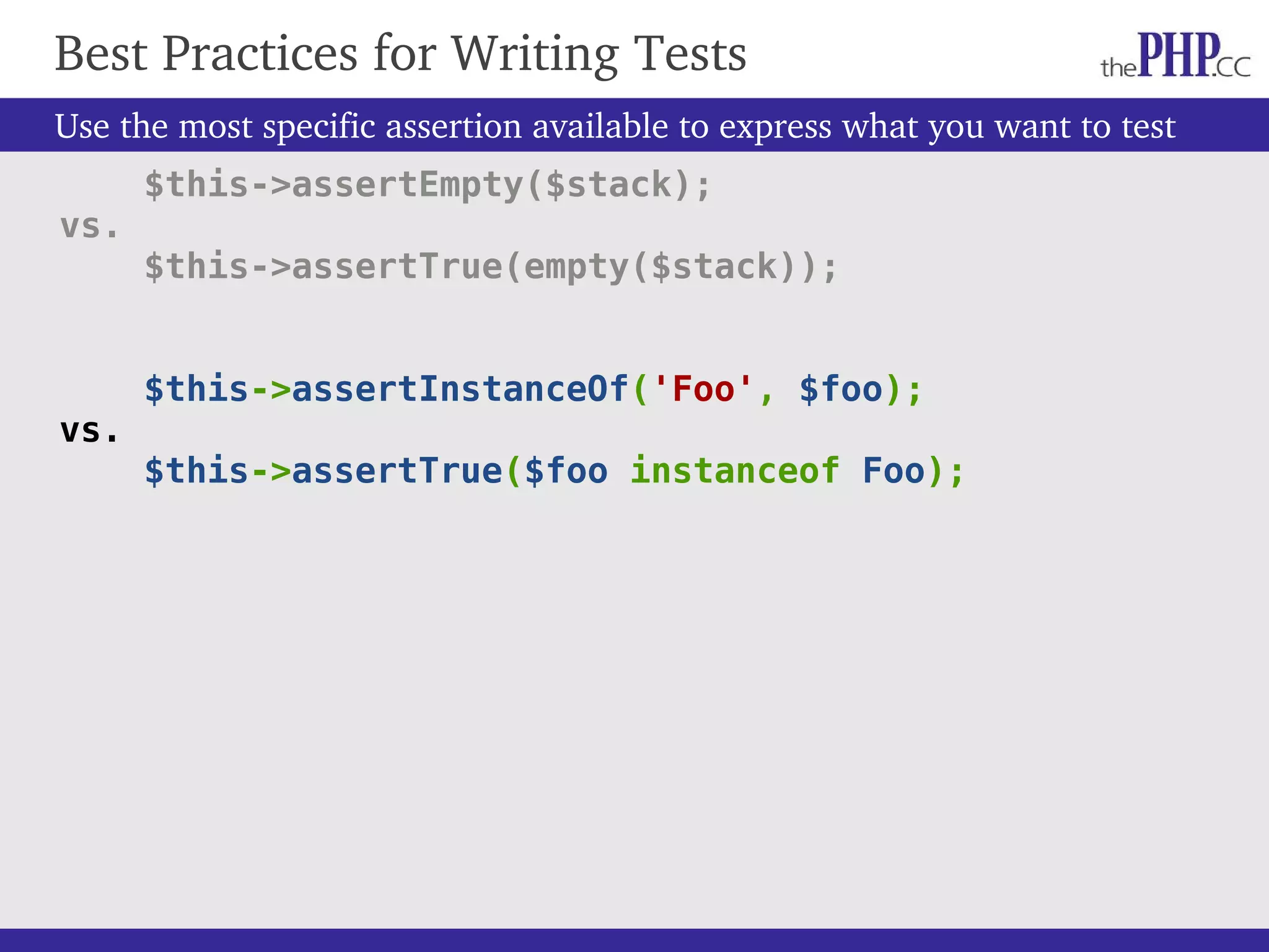The image size is (1269, 952).
Task: Click the black vs. label
Action: tap(90, 431)
